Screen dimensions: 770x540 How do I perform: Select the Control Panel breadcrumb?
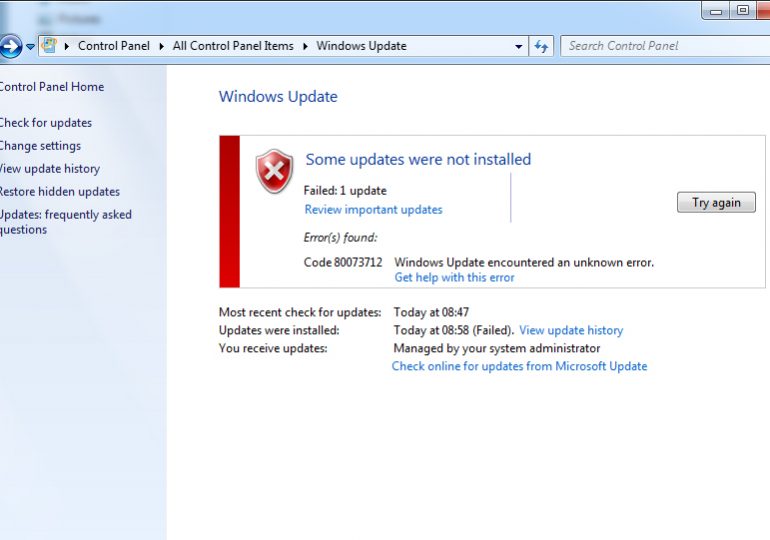coord(114,46)
